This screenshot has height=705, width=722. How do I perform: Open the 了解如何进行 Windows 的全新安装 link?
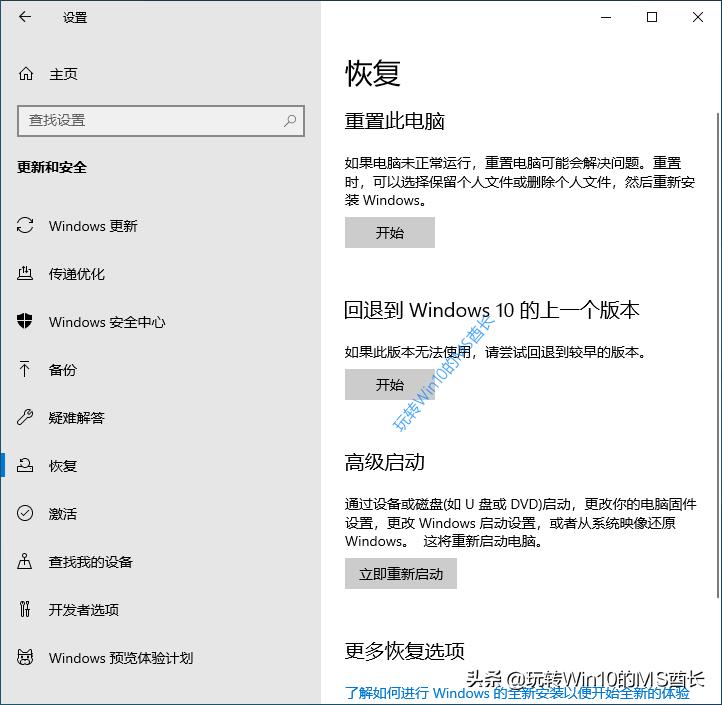tap(517, 693)
